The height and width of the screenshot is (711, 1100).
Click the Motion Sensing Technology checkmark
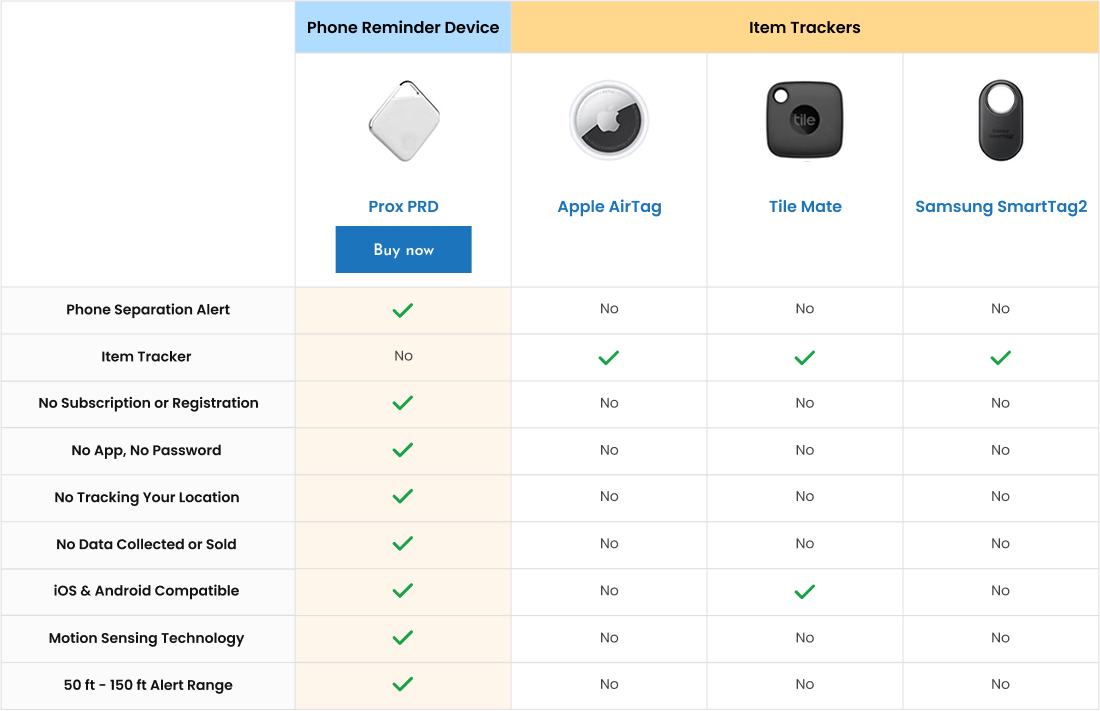(403, 637)
